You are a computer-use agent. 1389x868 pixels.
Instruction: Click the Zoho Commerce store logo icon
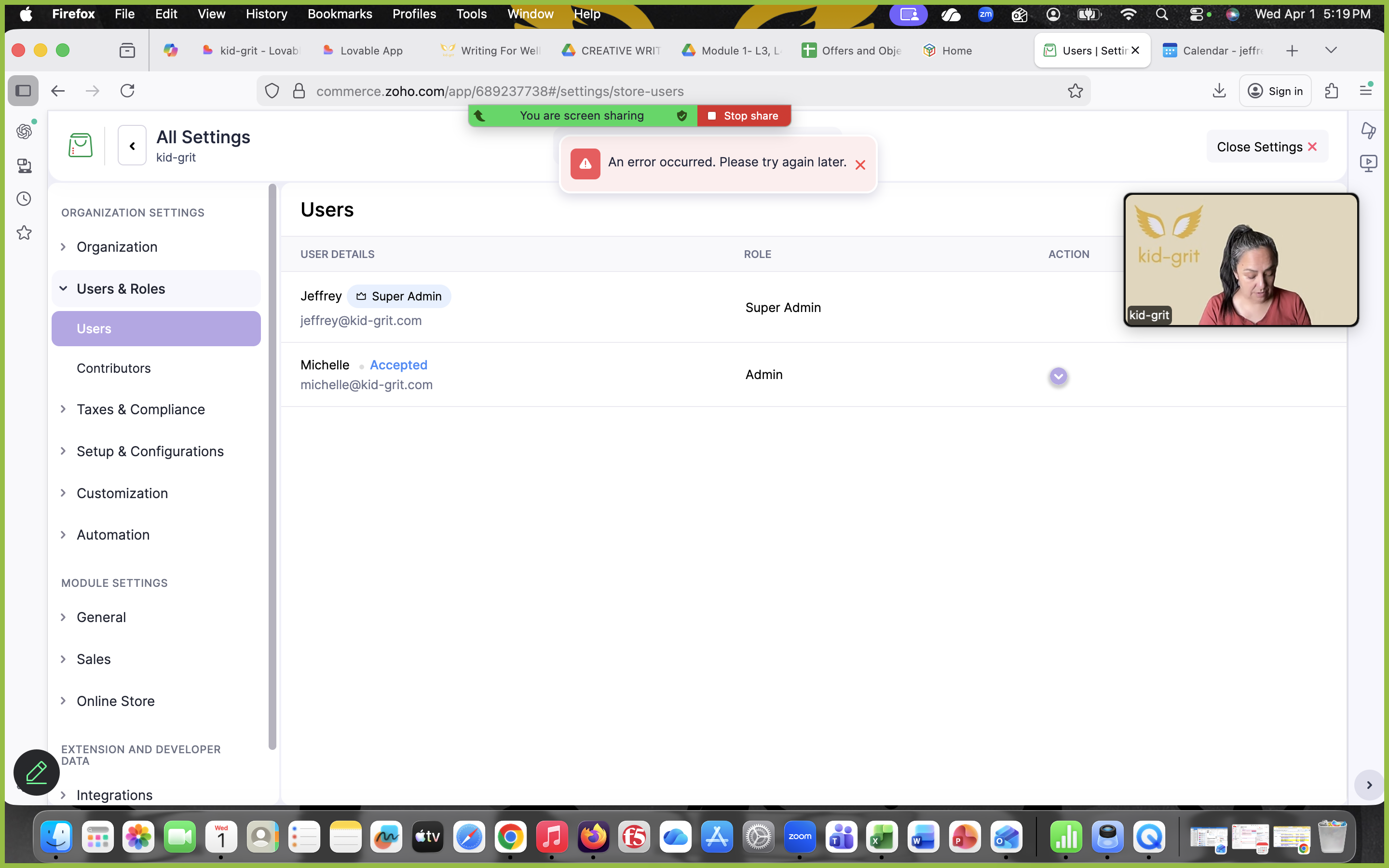pyautogui.click(x=81, y=145)
